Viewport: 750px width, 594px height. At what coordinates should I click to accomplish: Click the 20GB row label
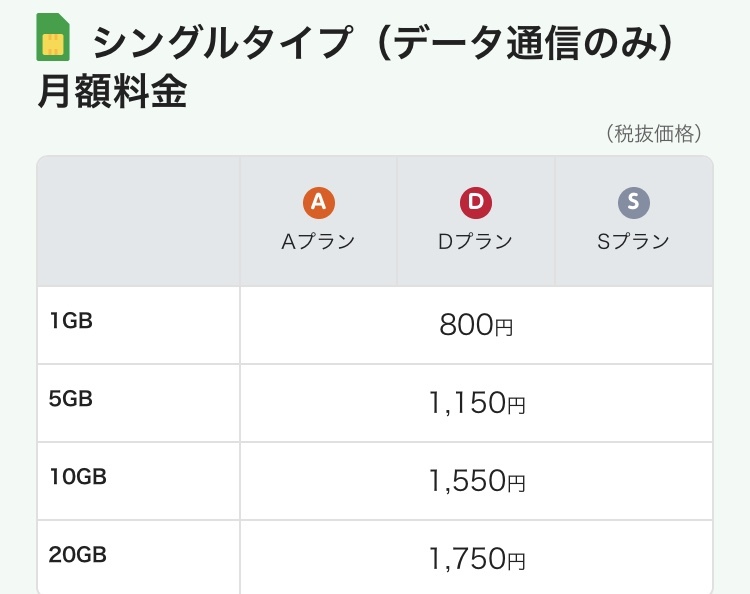tap(77, 554)
